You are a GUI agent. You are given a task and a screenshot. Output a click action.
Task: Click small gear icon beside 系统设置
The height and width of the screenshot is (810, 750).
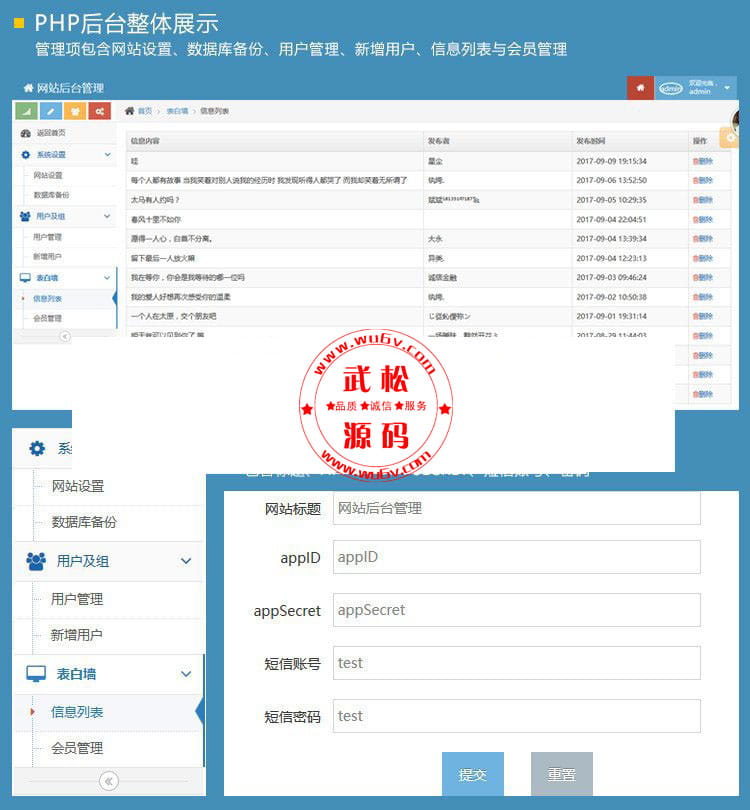pyautogui.click(x=25, y=154)
